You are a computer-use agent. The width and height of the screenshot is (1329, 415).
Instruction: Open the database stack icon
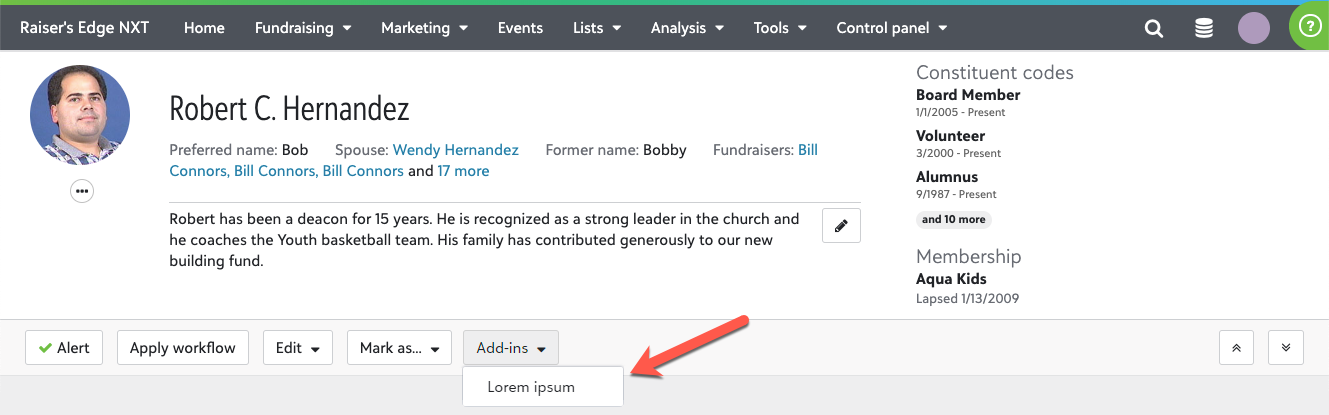click(1204, 29)
